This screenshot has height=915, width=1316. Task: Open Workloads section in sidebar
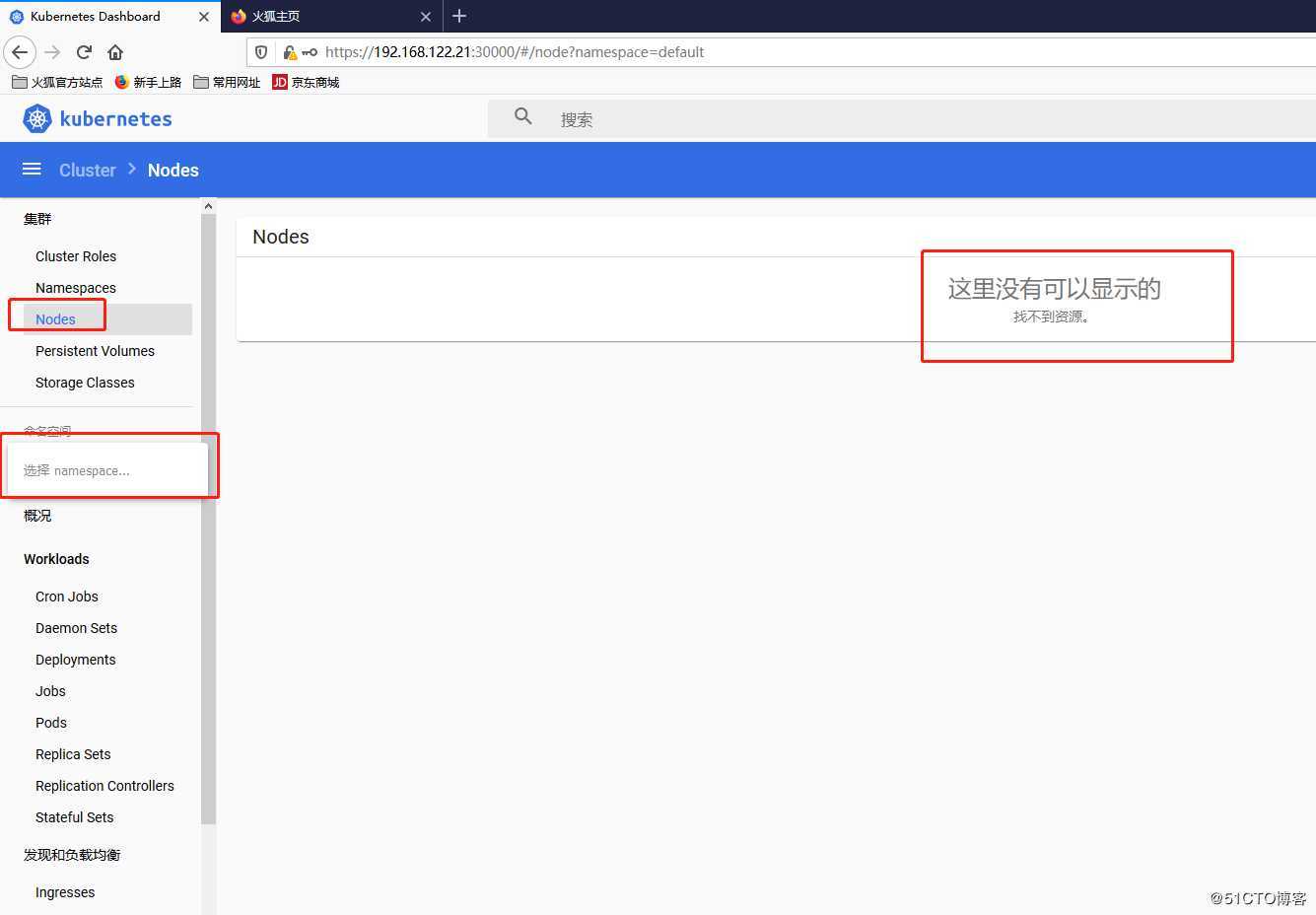click(x=56, y=559)
